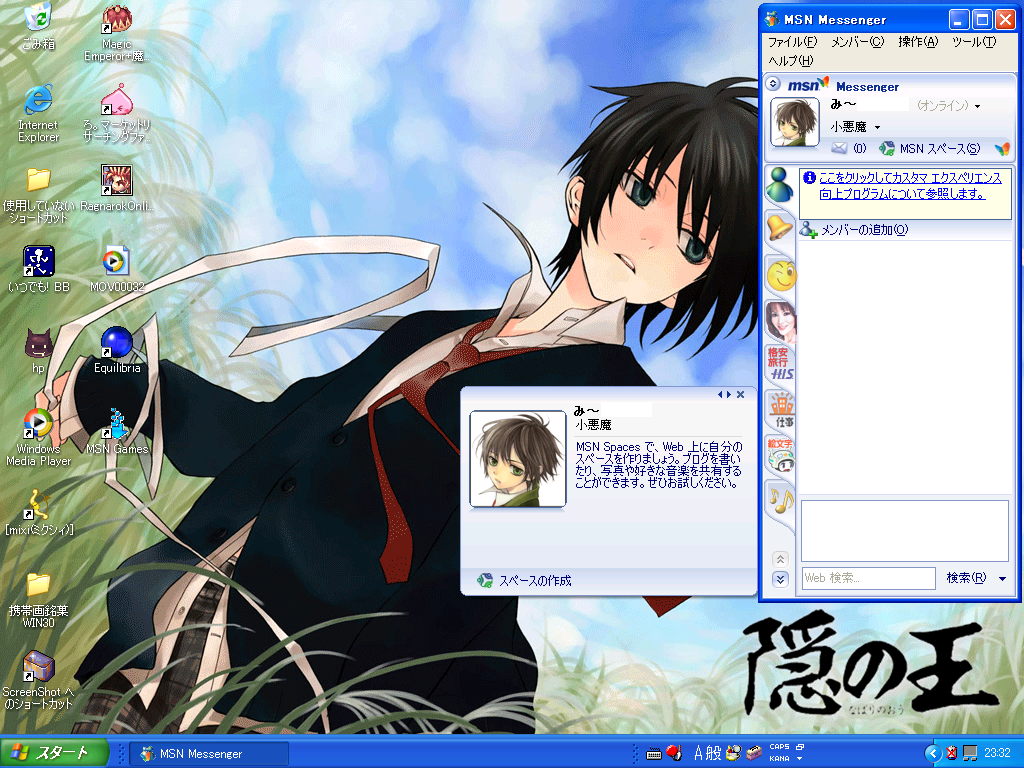Open the HIS travel tab in Messenger
The width and height of the screenshot is (1024, 768).
780,363
